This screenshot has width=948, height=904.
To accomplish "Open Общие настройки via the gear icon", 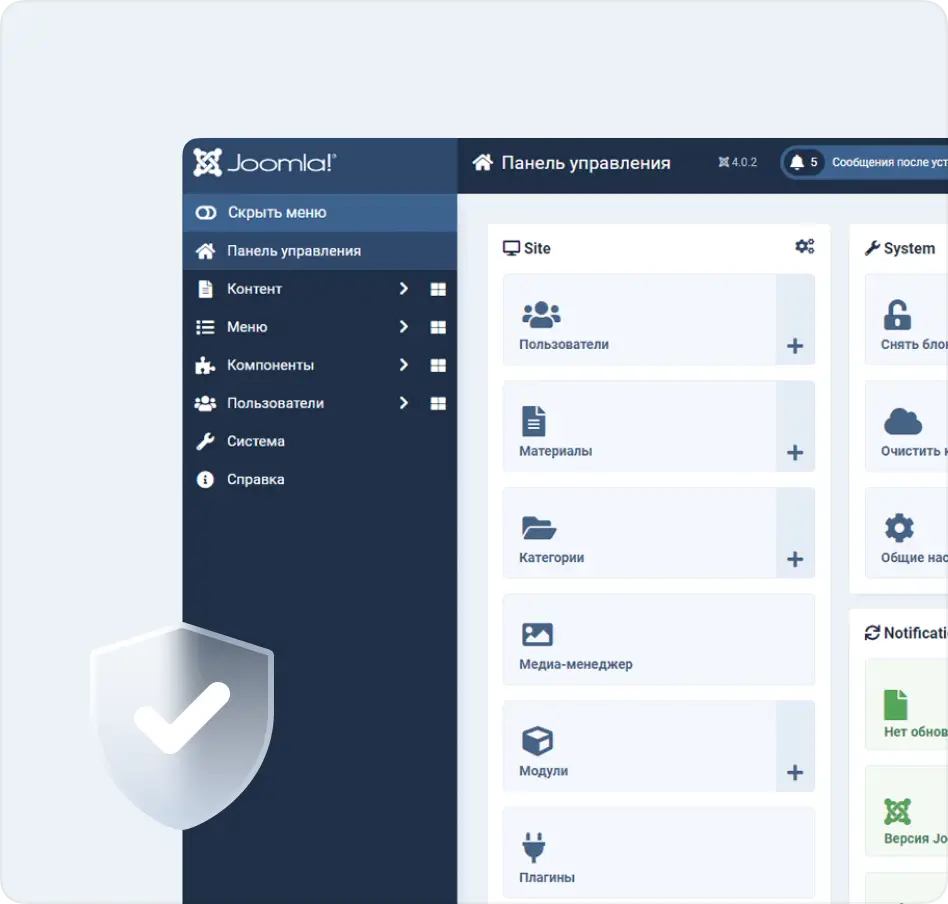I will tap(899, 525).
